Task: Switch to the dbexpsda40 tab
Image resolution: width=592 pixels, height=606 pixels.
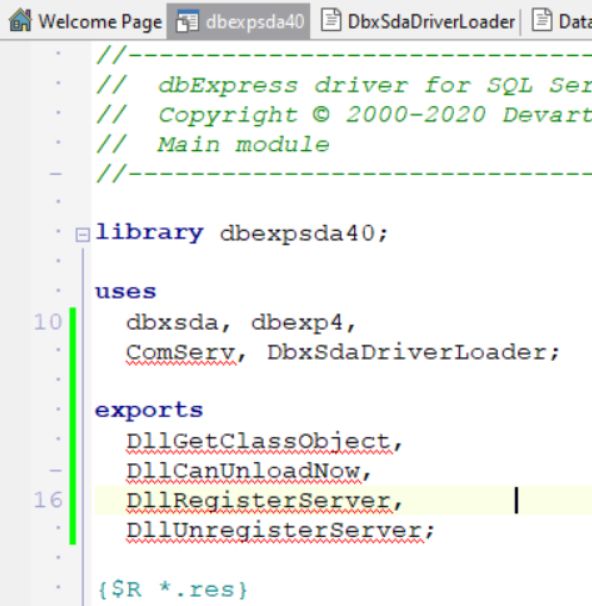Action: point(238,22)
